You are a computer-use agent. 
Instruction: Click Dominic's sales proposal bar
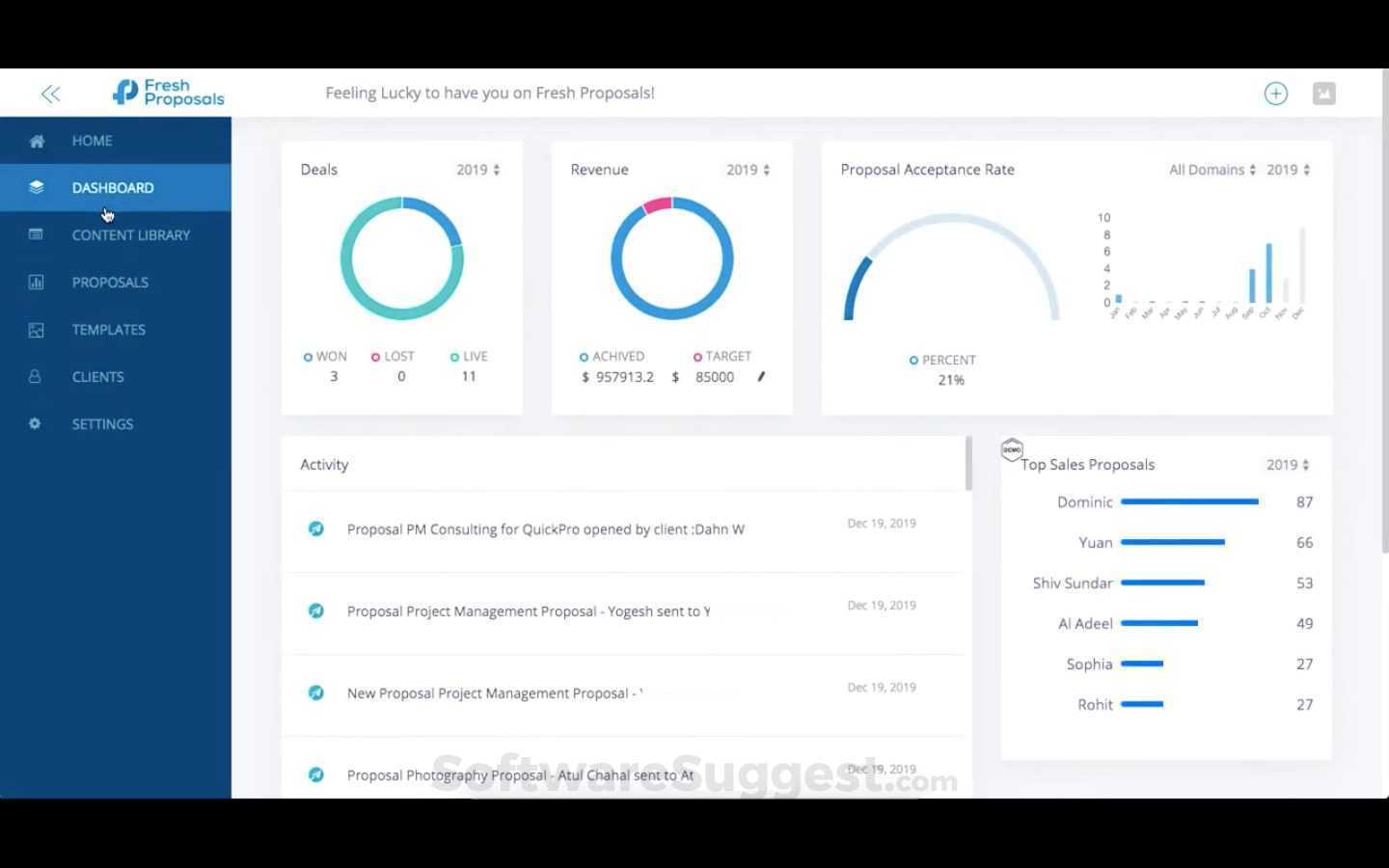(1189, 502)
